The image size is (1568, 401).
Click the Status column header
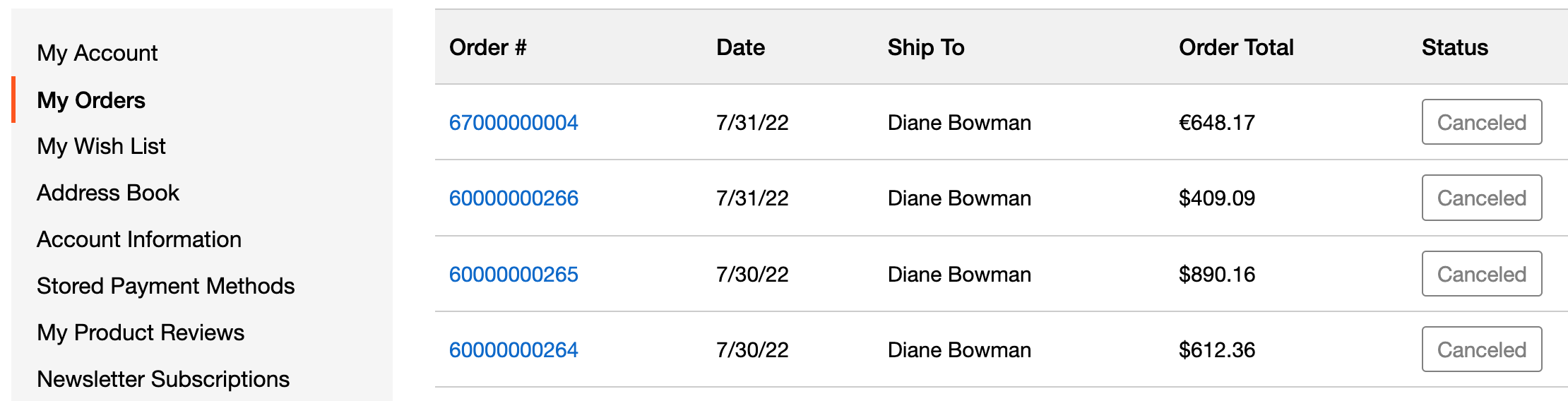click(x=1454, y=47)
